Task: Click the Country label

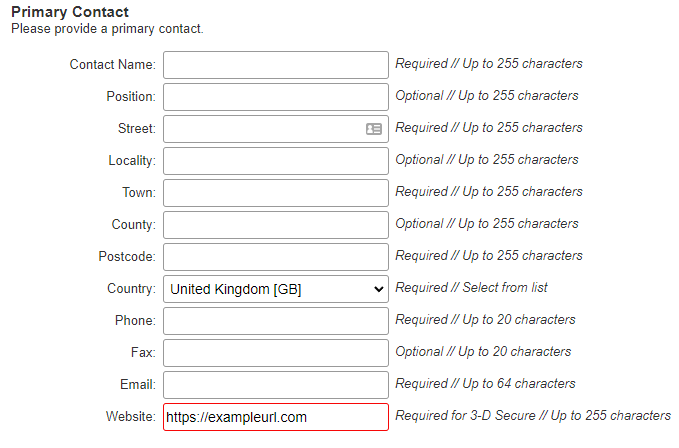Action: [x=132, y=289]
